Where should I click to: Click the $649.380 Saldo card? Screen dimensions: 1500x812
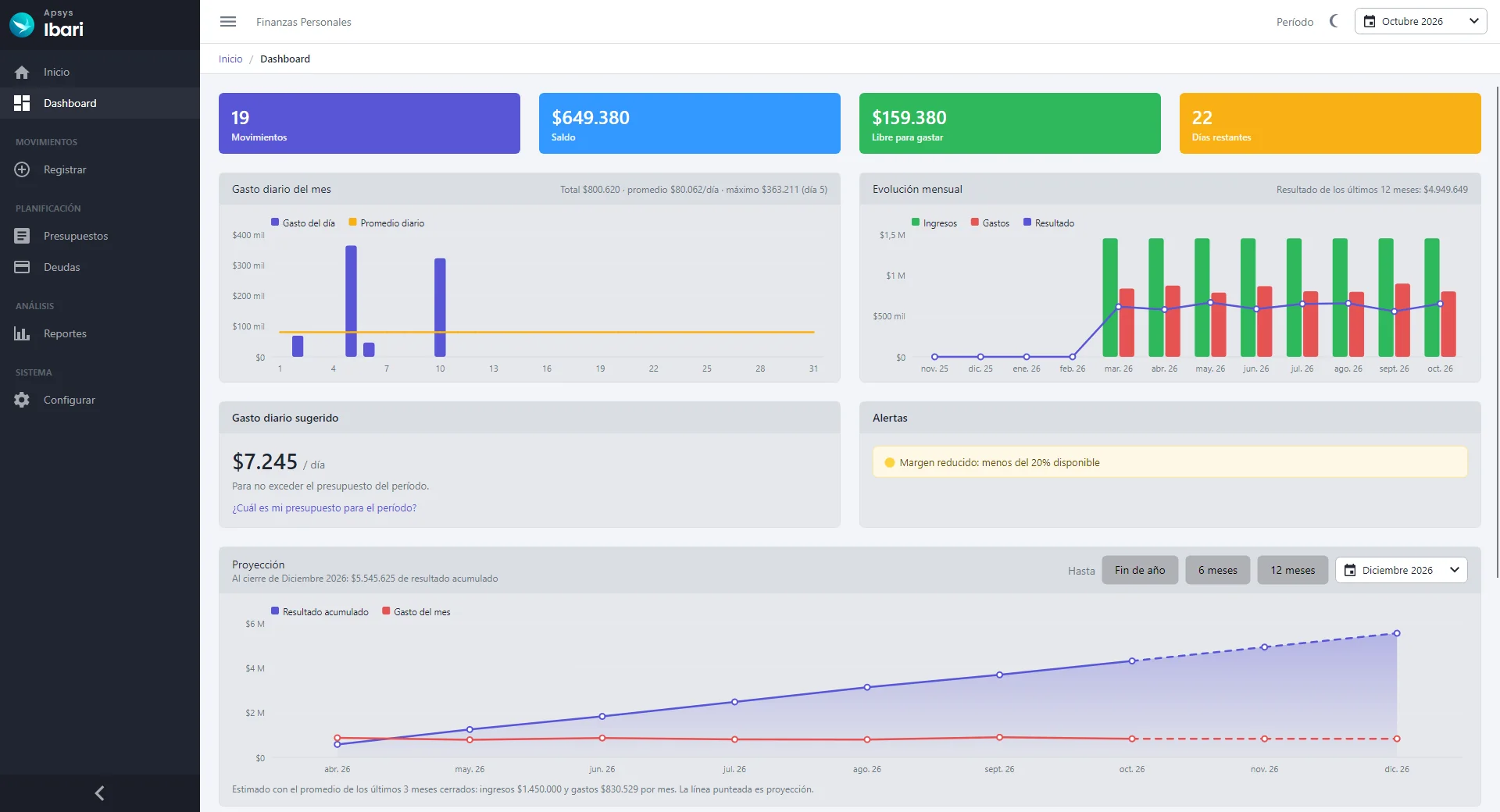click(690, 123)
